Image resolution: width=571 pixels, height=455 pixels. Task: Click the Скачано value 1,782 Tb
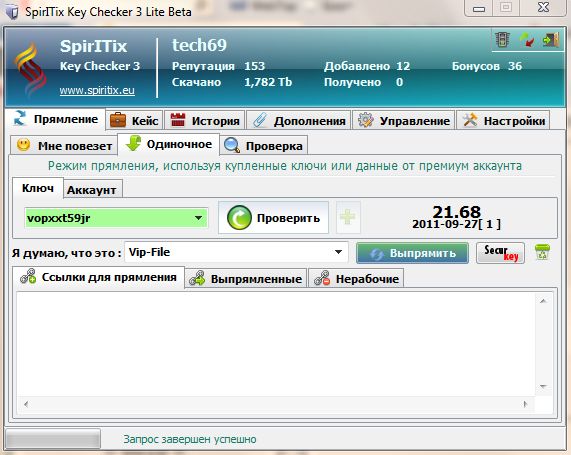pos(268,82)
